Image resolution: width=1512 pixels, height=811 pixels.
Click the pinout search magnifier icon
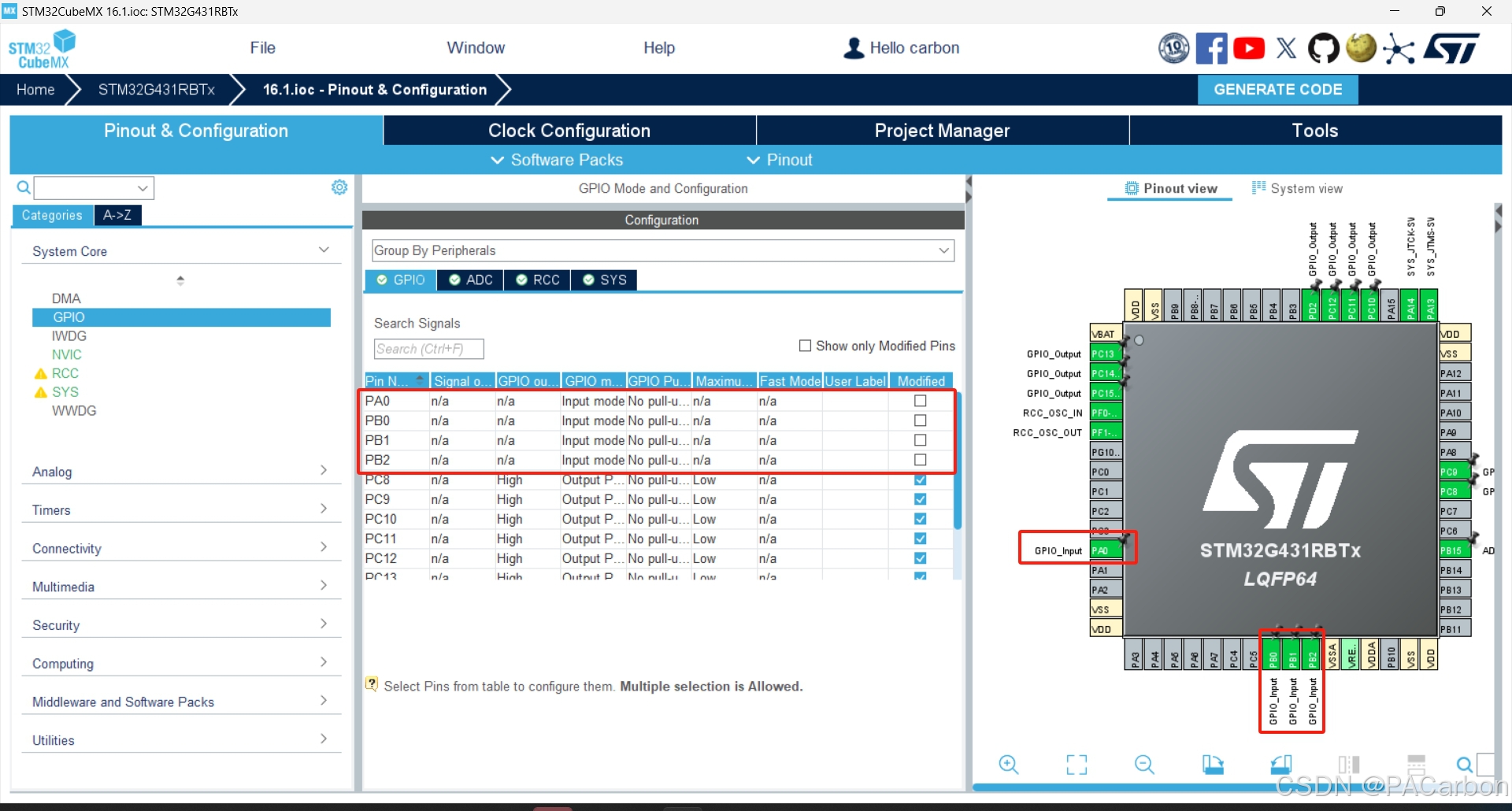(1464, 765)
